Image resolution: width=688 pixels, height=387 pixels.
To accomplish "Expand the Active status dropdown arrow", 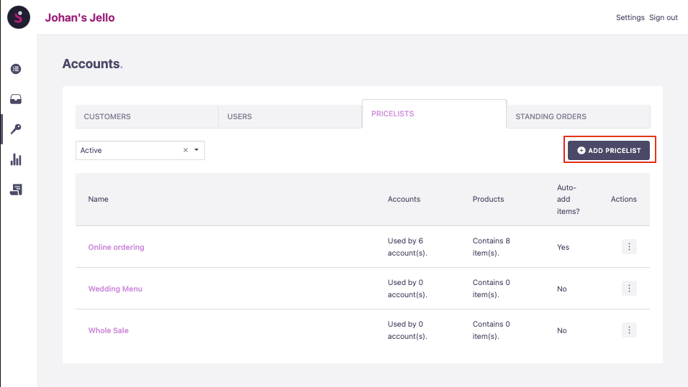I will (x=197, y=150).
